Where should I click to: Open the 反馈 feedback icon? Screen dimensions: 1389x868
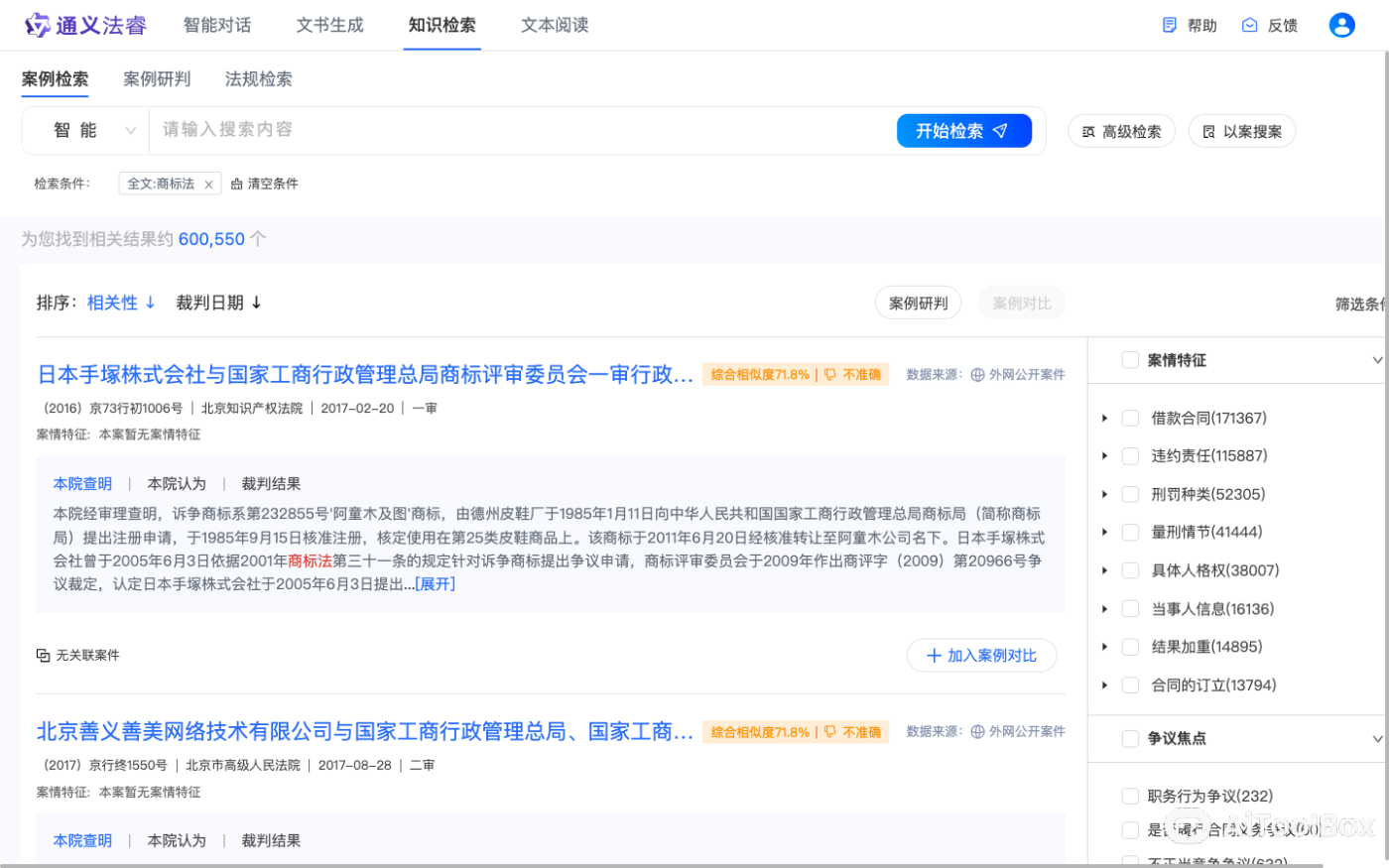pyautogui.click(x=1248, y=25)
